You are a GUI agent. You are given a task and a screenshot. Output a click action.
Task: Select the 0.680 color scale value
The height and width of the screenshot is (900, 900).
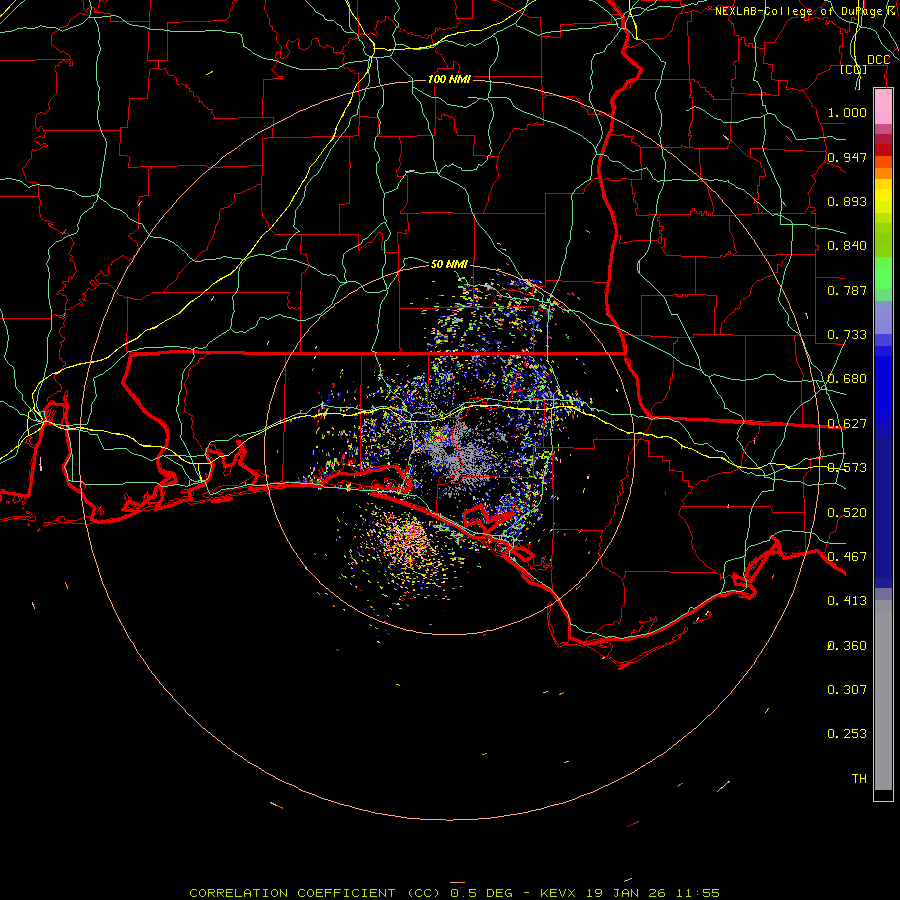pos(847,379)
